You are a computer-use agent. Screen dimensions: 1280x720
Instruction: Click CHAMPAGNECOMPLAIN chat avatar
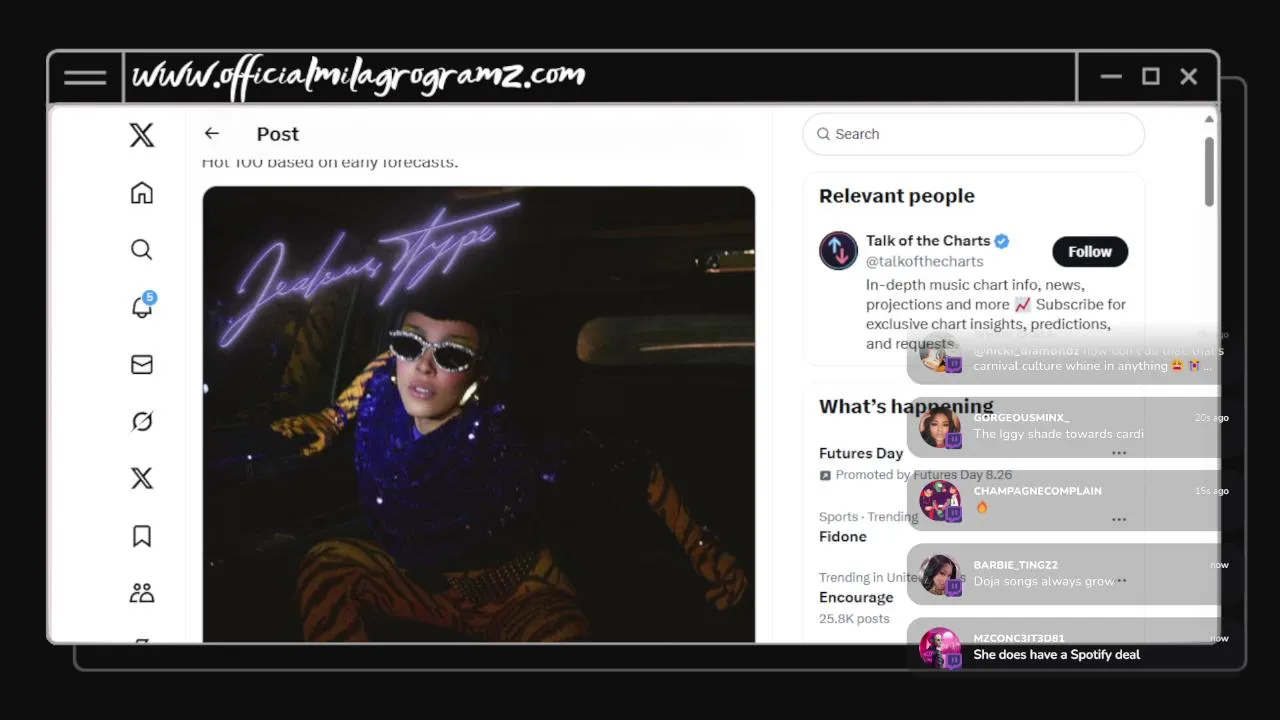click(940, 501)
